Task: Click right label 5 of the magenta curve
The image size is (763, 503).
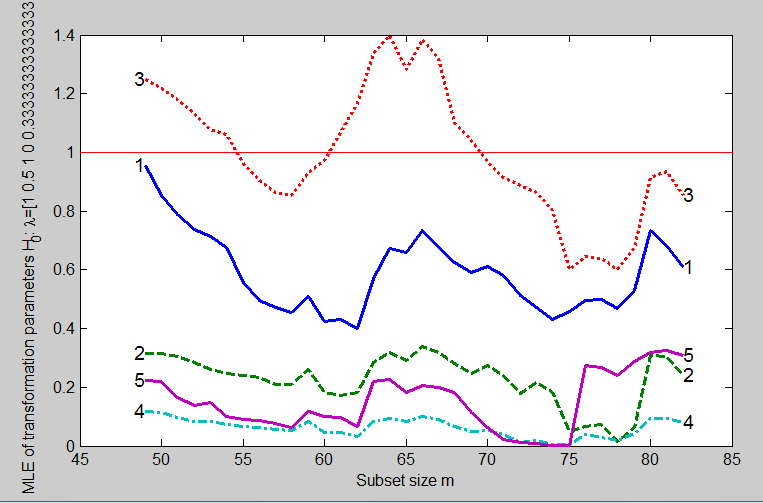Action: click(x=689, y=355)
